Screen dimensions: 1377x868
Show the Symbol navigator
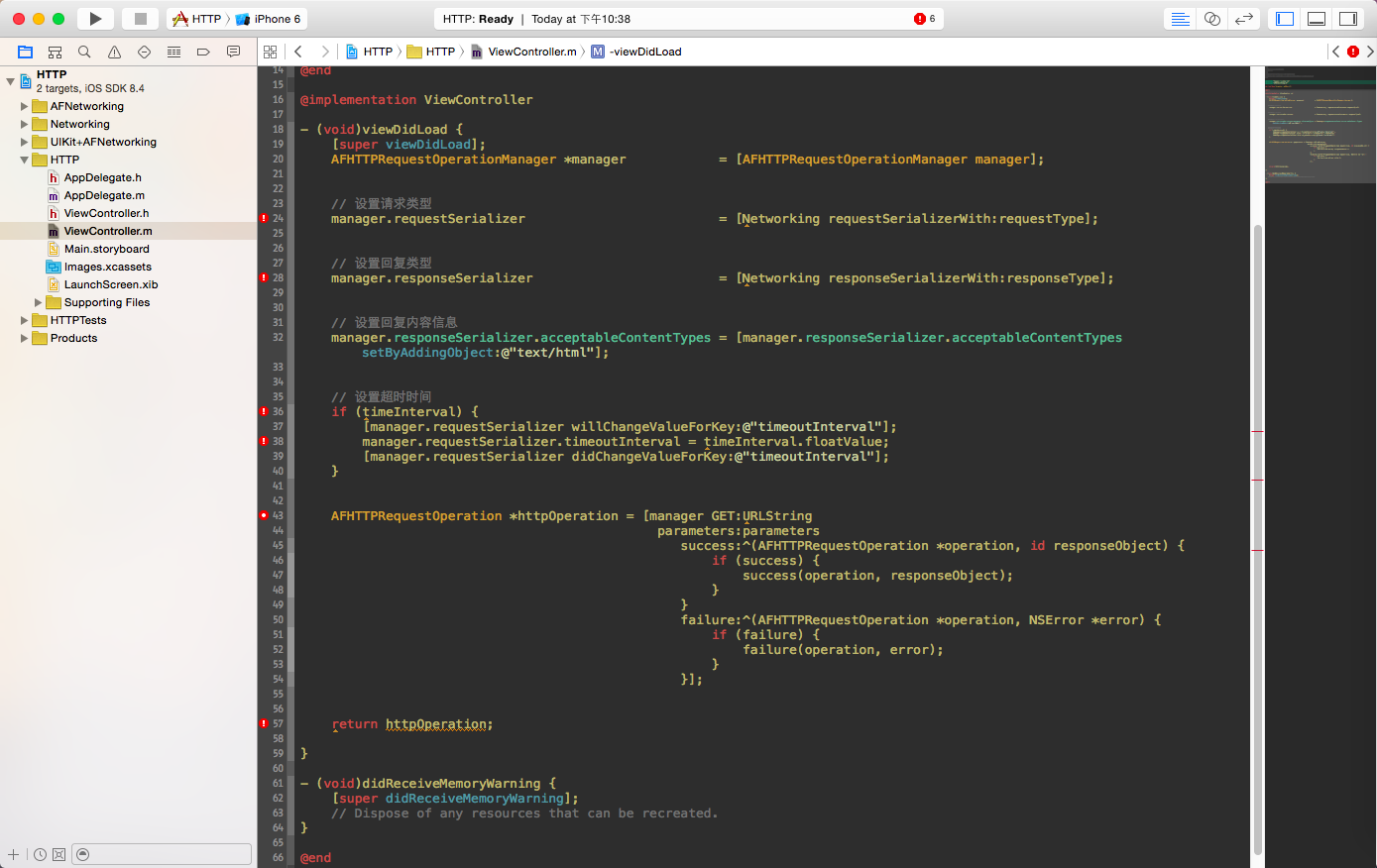point(56,52)
